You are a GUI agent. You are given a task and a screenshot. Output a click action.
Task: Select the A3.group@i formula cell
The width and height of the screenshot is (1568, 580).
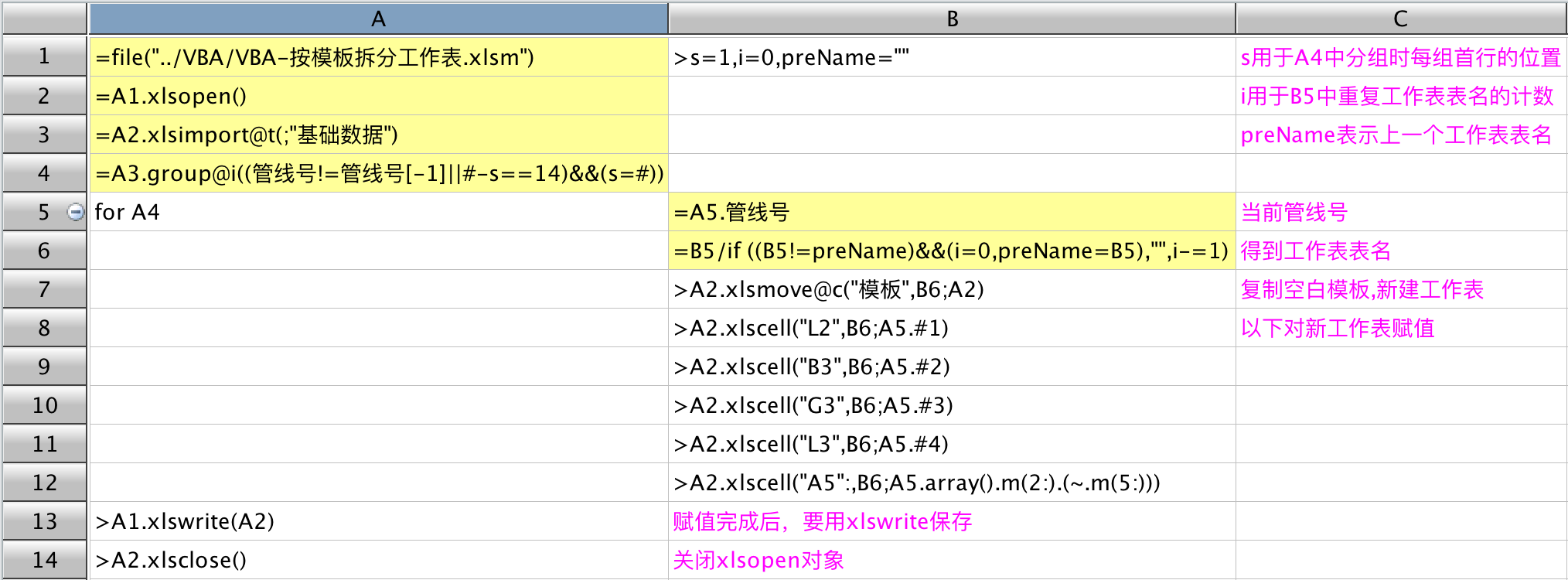(x=378, y=173)
